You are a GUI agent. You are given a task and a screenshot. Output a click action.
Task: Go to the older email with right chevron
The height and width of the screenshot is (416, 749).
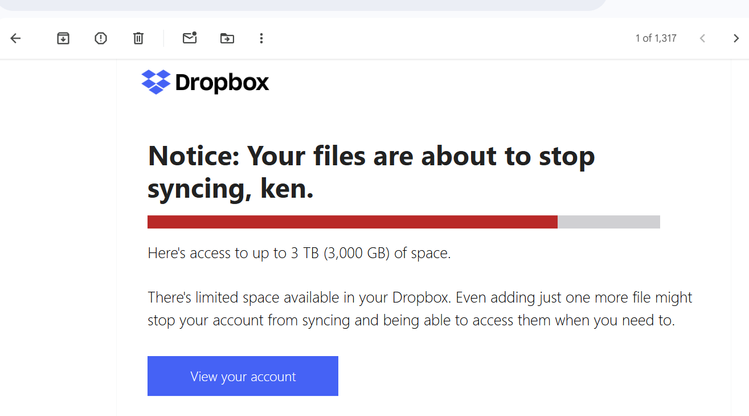point(736,38)
